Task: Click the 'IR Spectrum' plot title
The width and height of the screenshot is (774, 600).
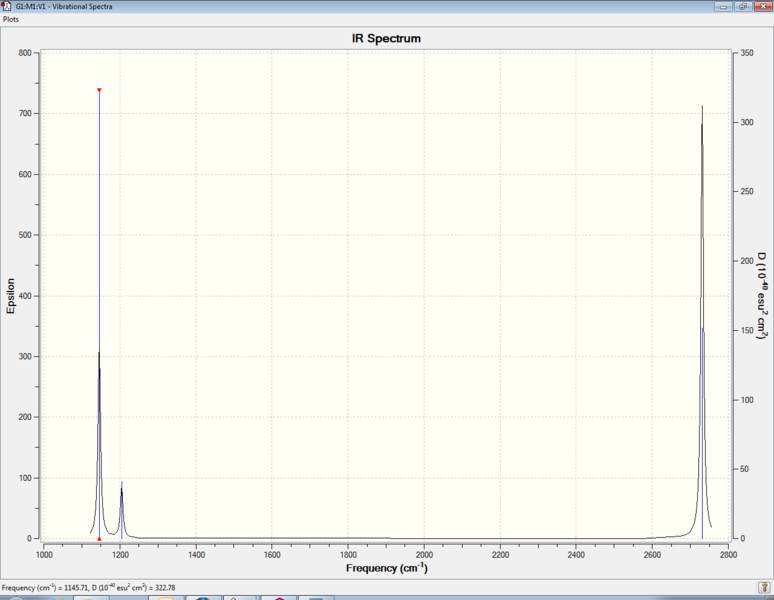Action: tap(386, 38)
